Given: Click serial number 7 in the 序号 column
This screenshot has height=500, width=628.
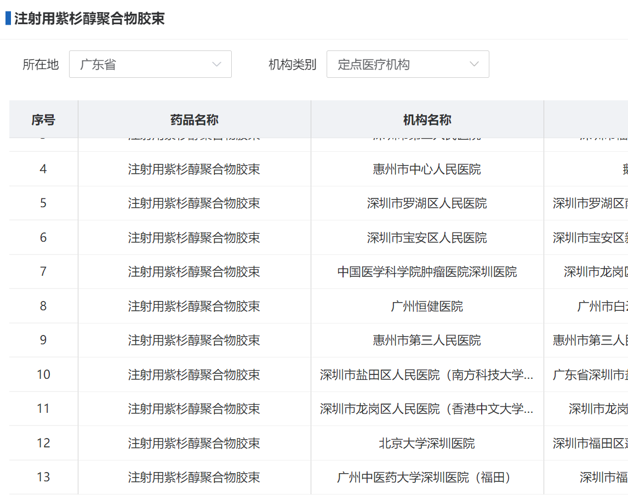Looking at the screenshot, I should point(43,272).
